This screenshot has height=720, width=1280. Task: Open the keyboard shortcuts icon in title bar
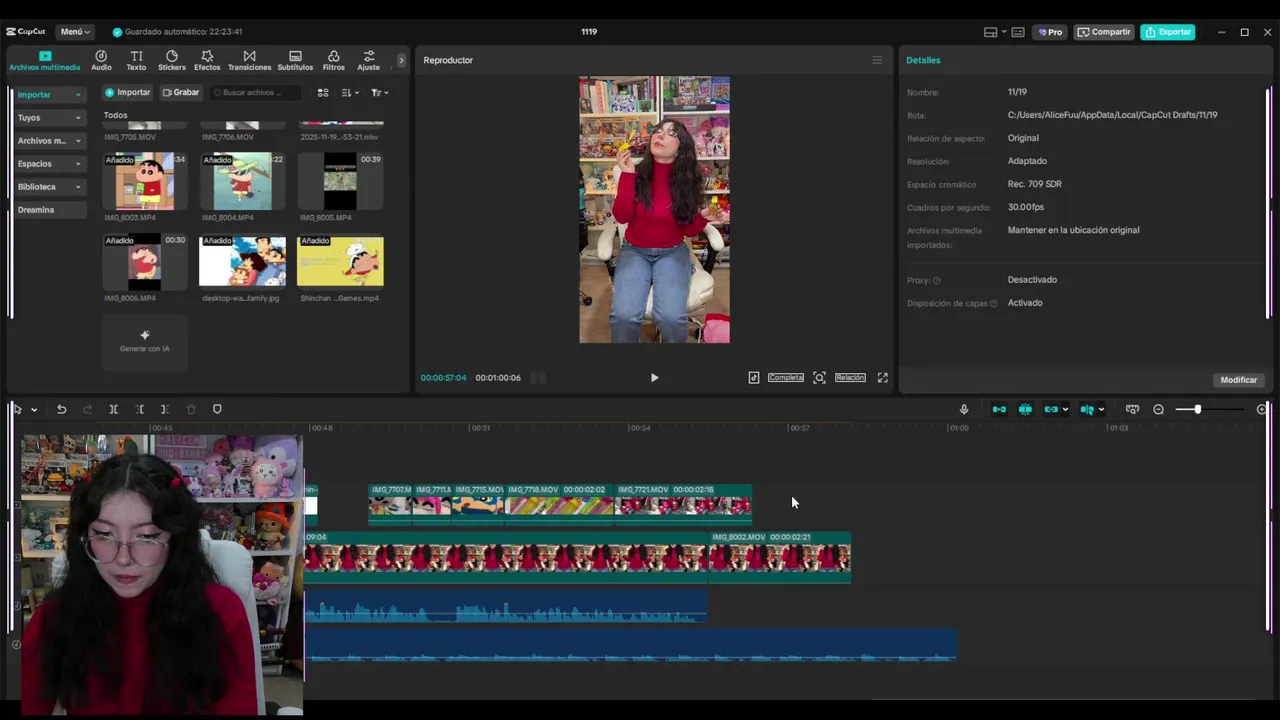(x=1018, y=32)
